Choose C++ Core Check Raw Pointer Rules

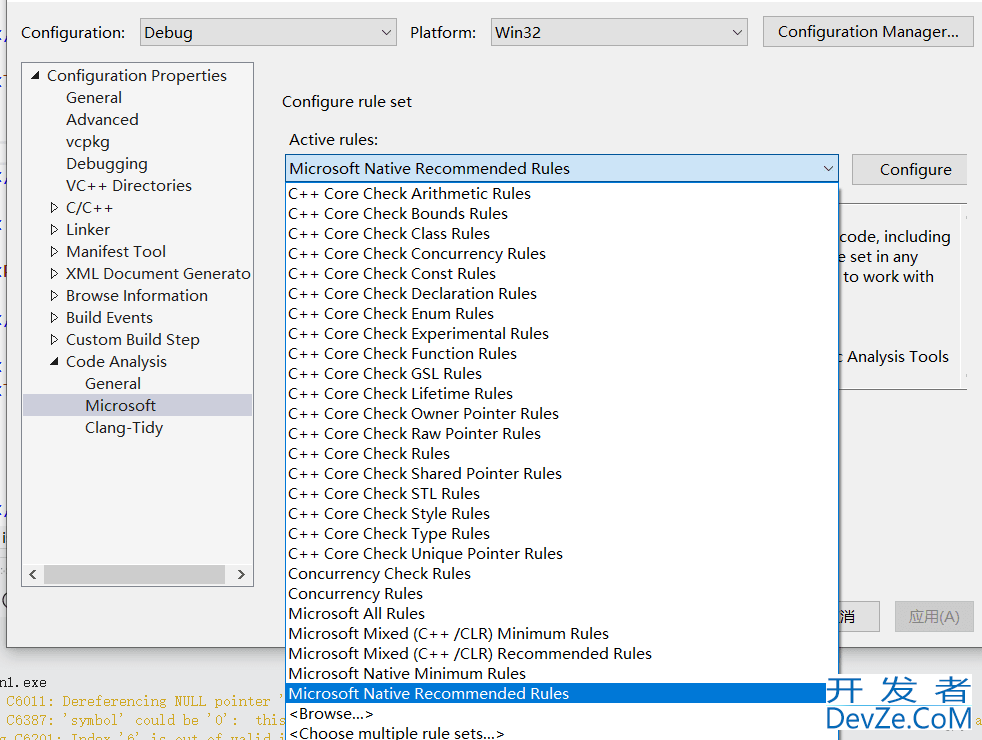[x=561, y=434]
